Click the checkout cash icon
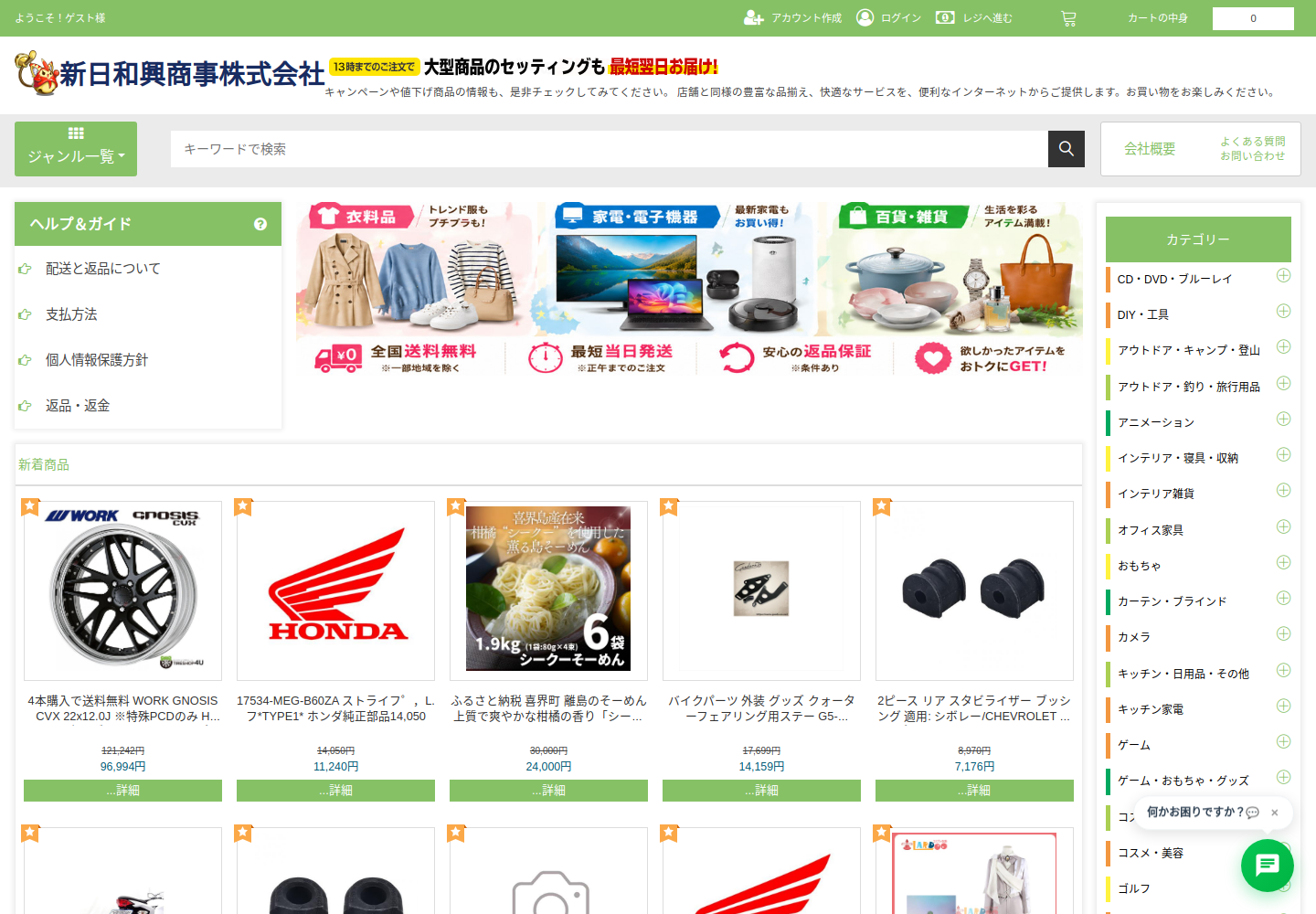1316x914 pixels. [945, 17]
